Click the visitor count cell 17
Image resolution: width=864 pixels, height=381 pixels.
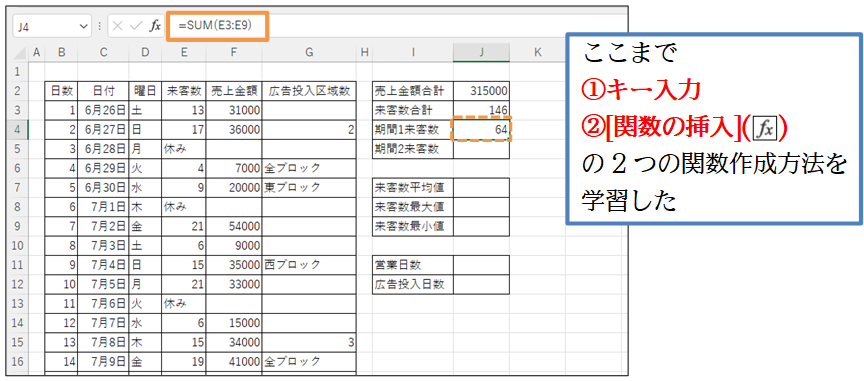coord(183,130)
